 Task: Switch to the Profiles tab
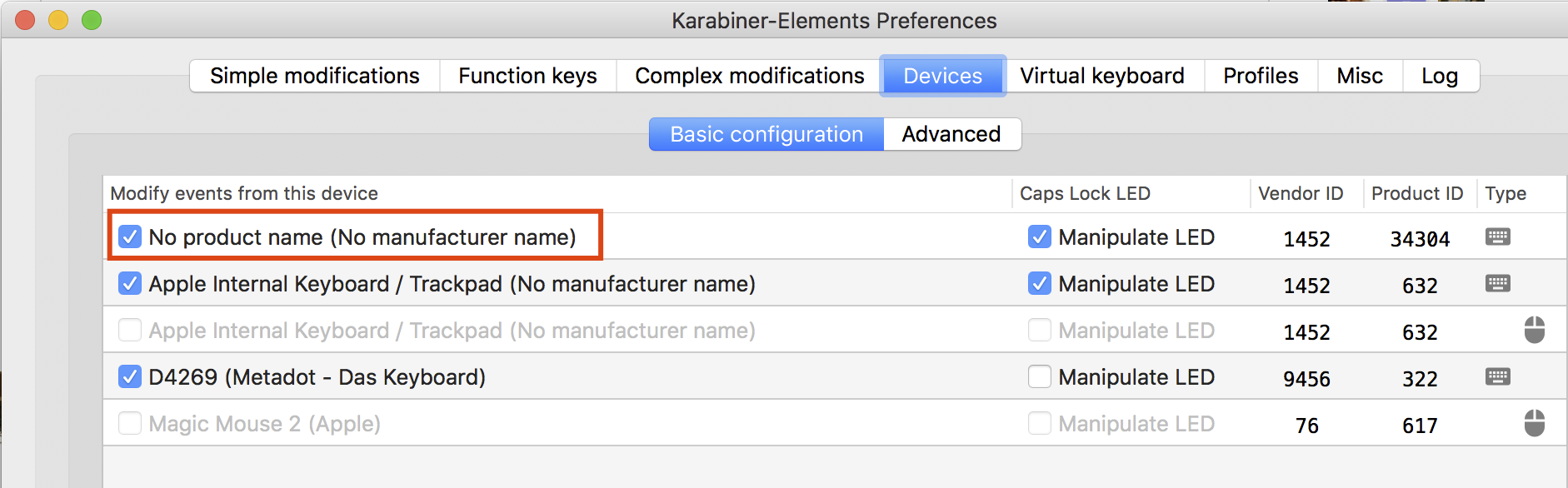tap(1260, 76)
